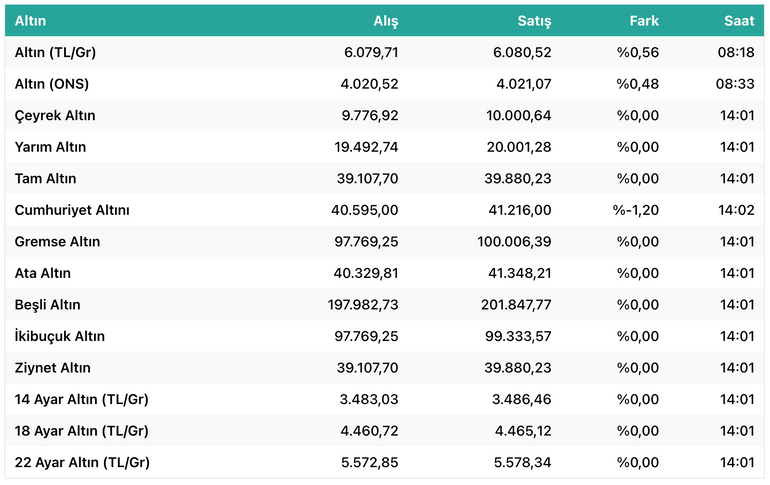Open the Ata Altın entry

43,273
